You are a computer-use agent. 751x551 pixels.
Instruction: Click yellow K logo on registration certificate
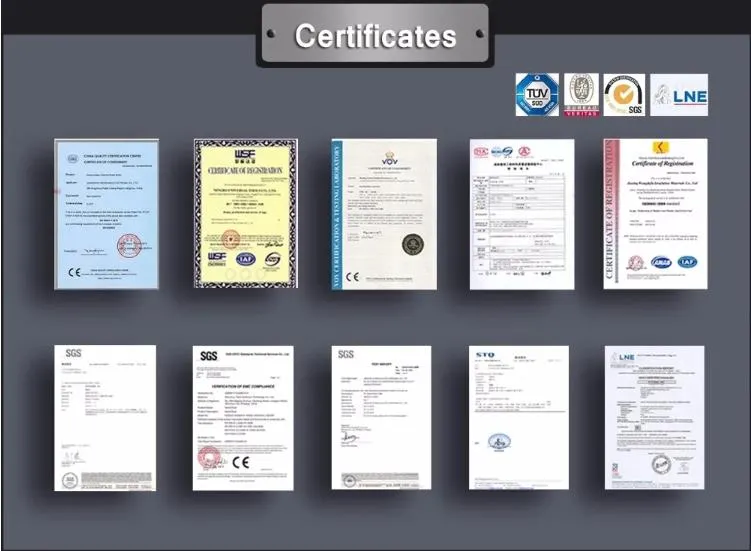coord(661,148)
